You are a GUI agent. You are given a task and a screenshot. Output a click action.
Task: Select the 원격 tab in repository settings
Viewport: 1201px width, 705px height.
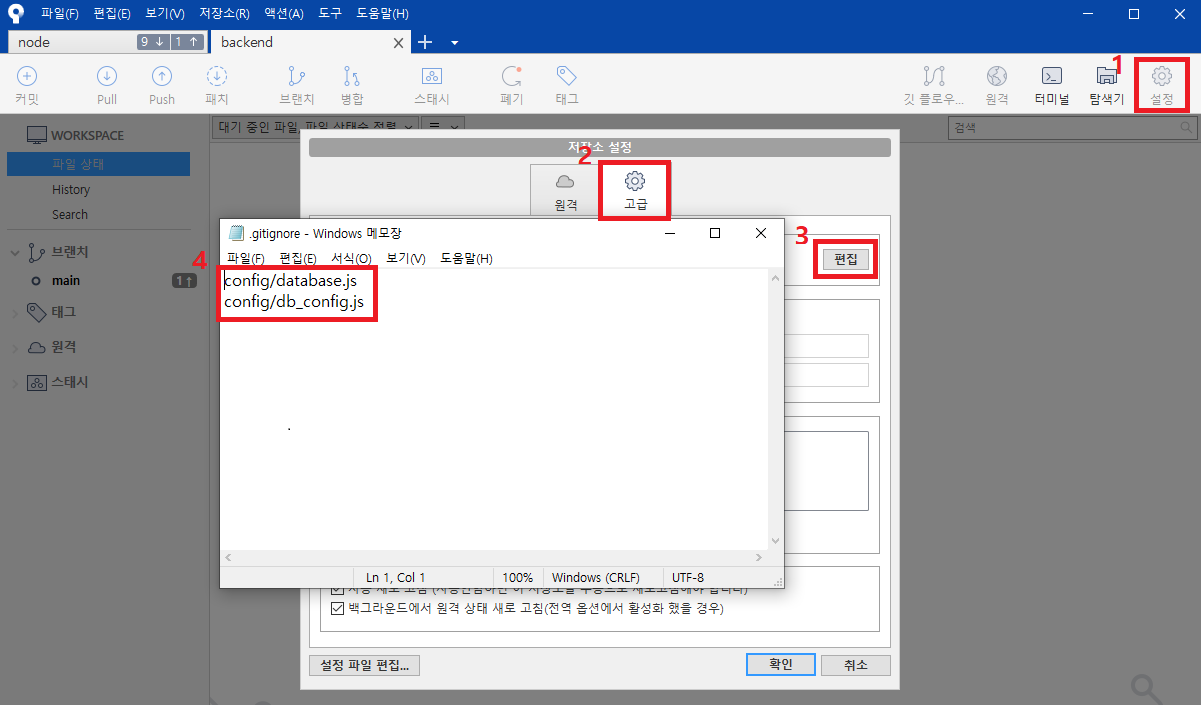pyautogui.click(x=566, y=190)
